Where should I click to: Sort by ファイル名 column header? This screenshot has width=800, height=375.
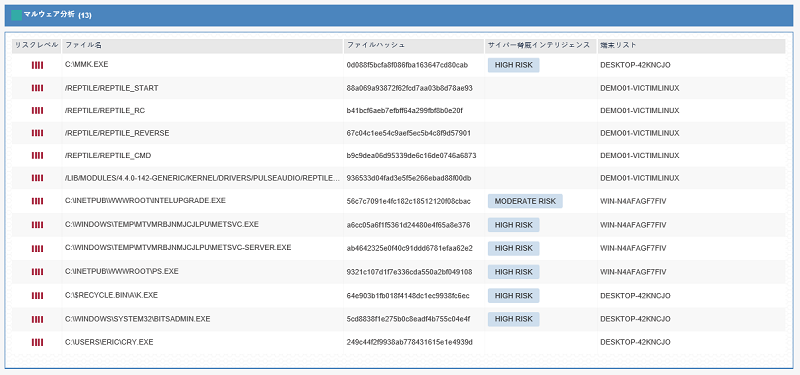point(203,45)
